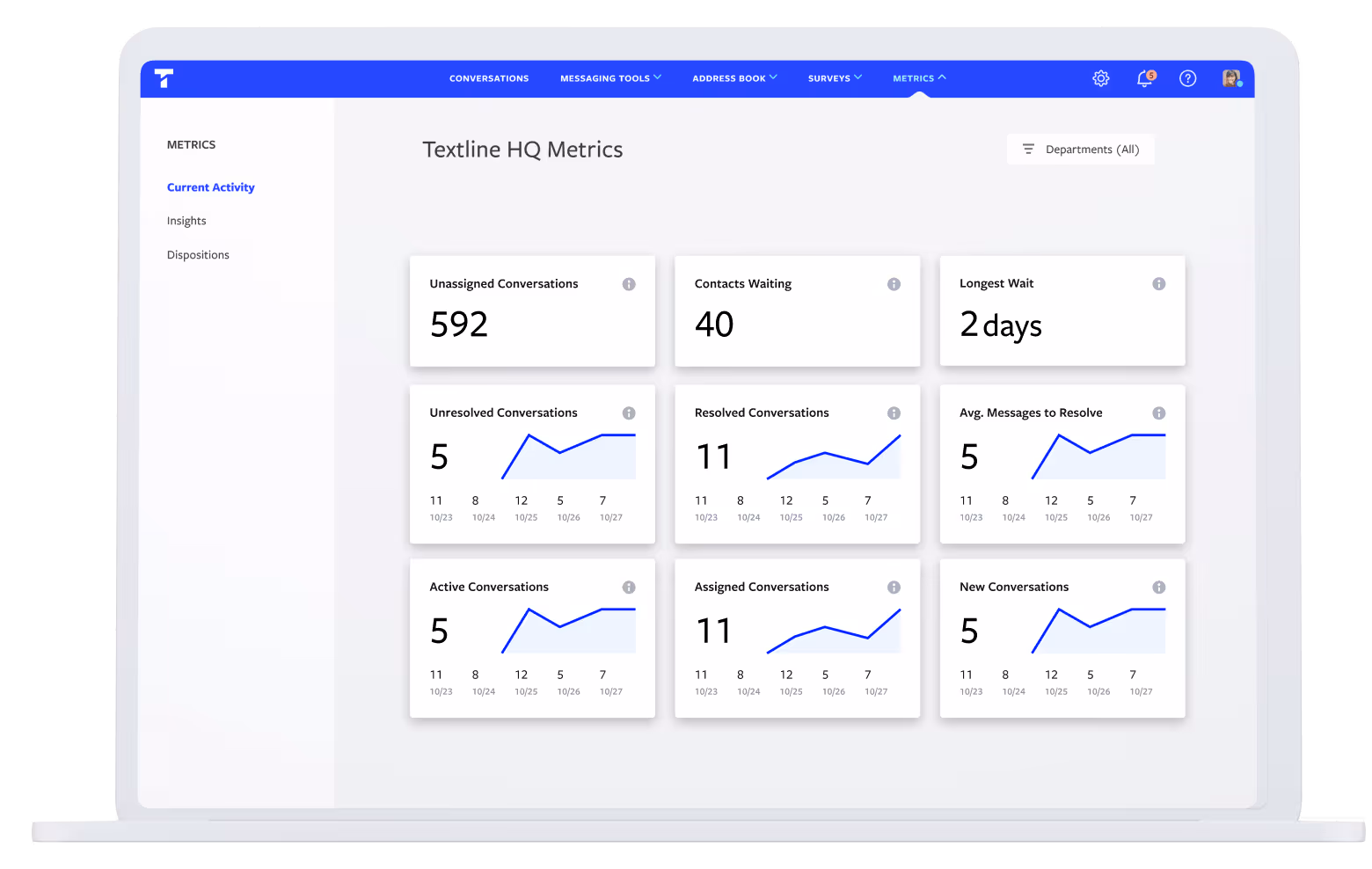Click info icon on Unassigned Conversations card
This screenshot has height=869, width=1372.
coord(629,284)
